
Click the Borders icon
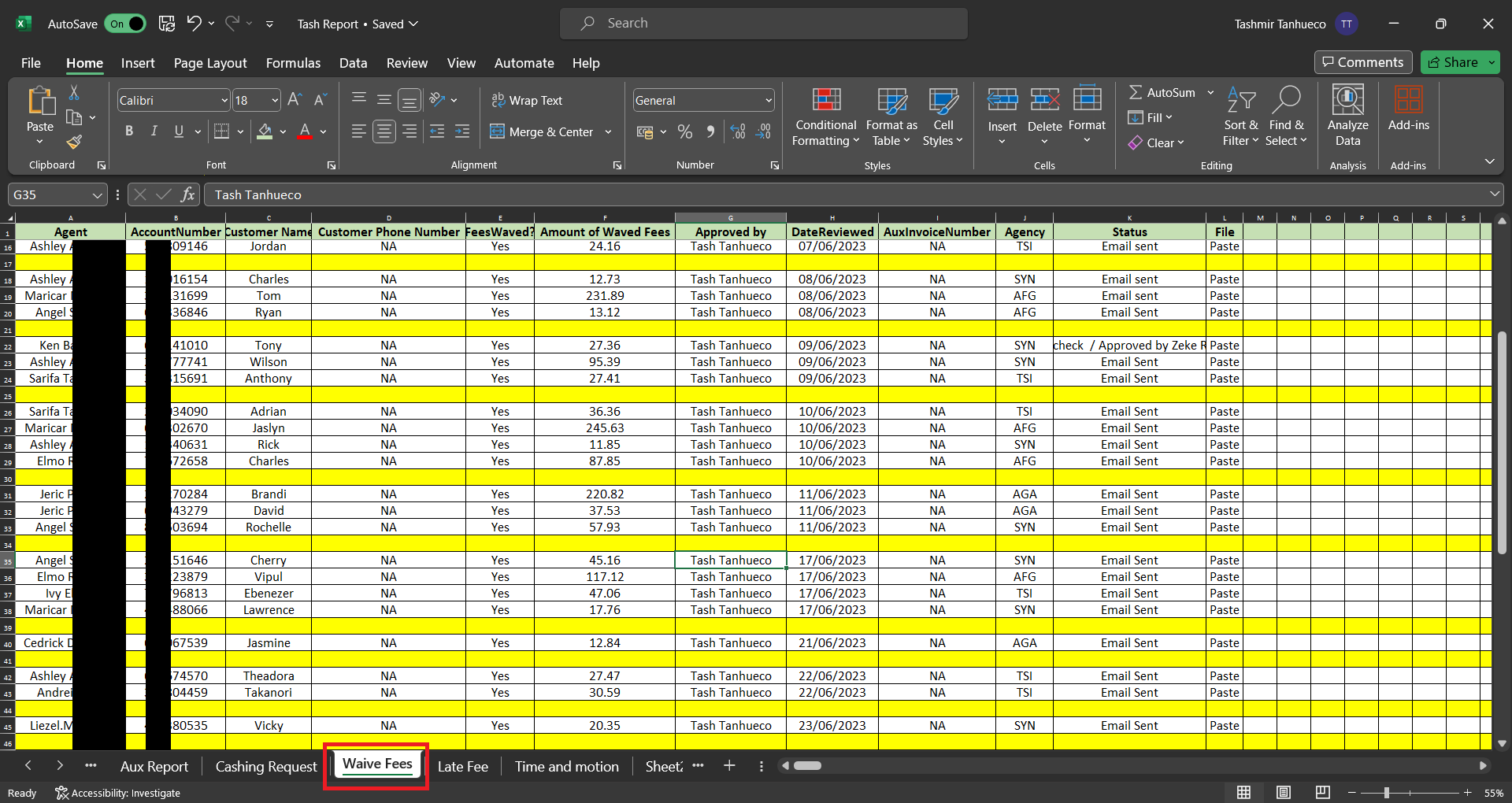tap(222, 131)
